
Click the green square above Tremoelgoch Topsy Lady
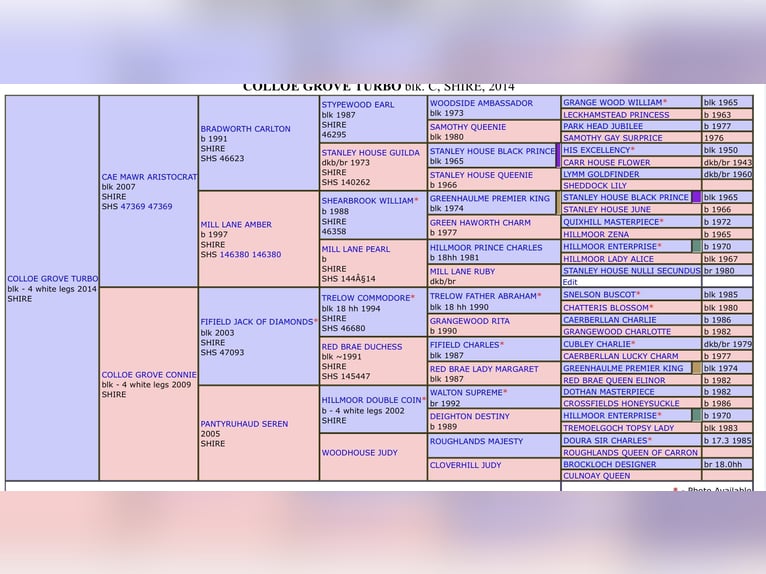click(696, 416)
